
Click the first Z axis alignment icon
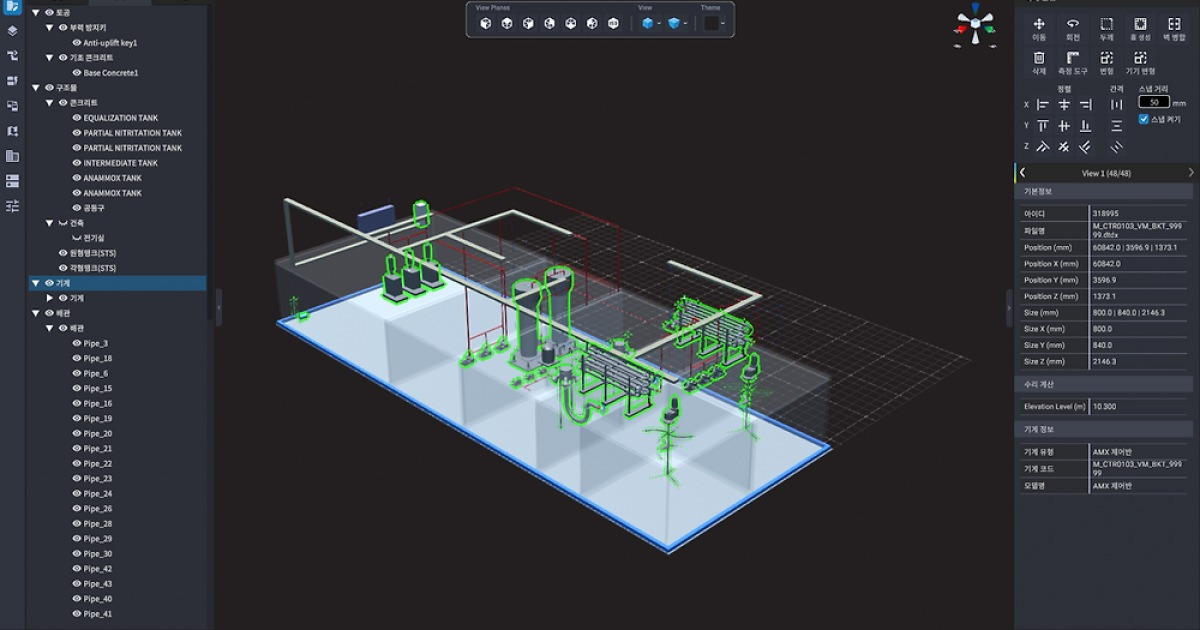pos(1043,147)
